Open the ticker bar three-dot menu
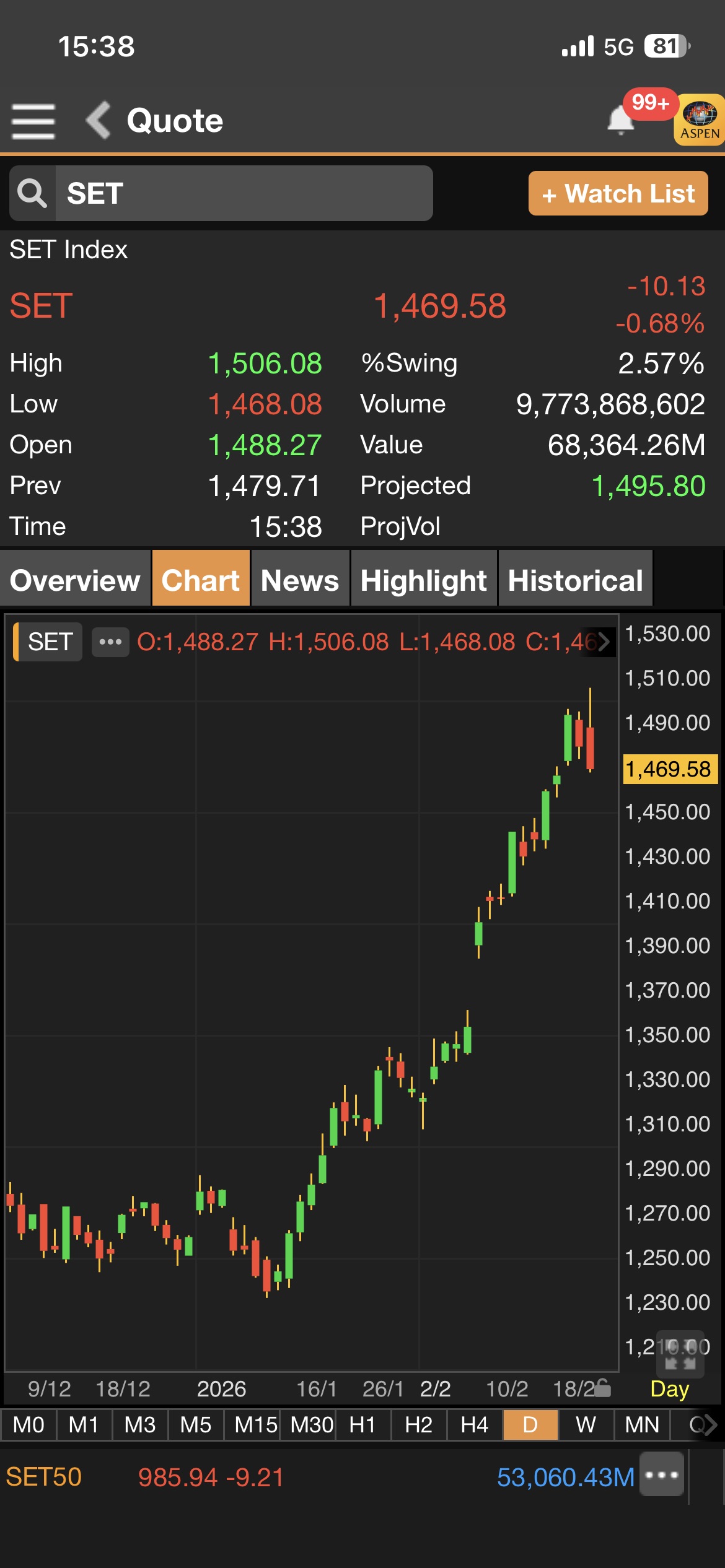Viewport: 725px width, 1568px height. (x=661, y=1474)
